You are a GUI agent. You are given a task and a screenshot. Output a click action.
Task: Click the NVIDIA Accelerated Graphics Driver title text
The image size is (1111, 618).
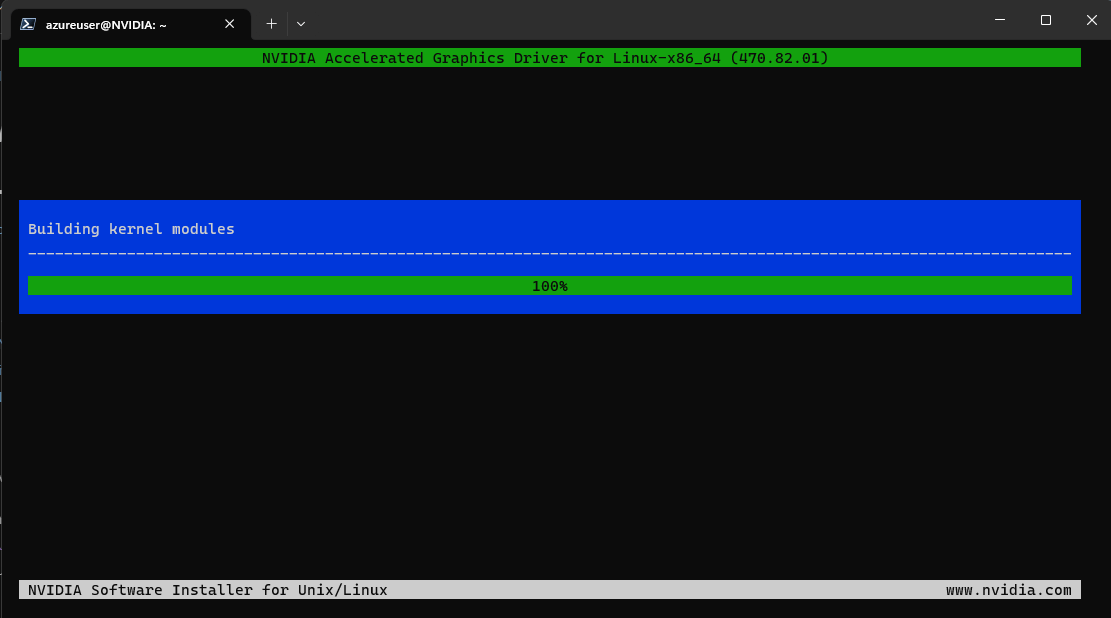click(x=545, y=58)
